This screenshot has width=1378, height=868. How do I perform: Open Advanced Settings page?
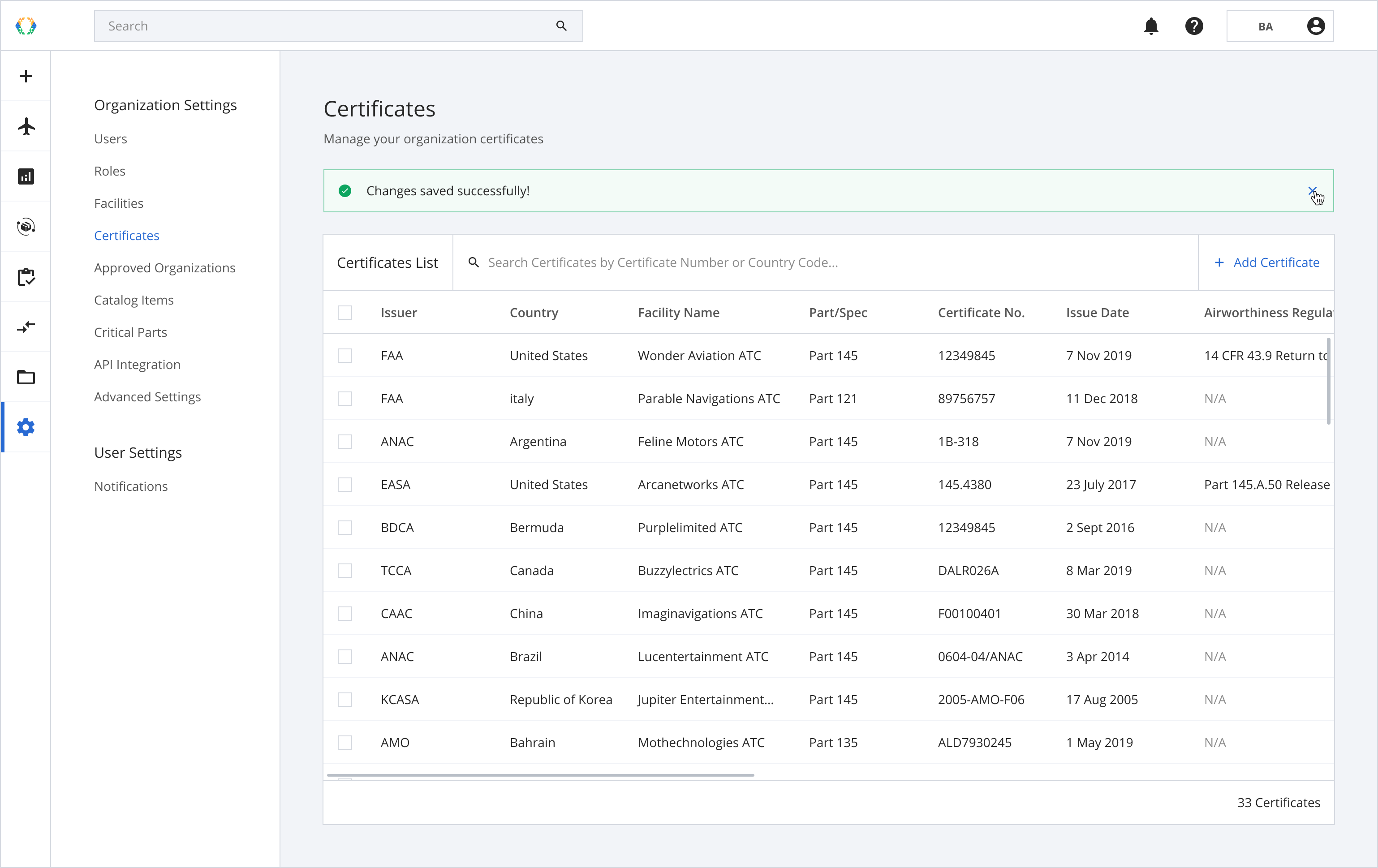(x=148, y=396)
